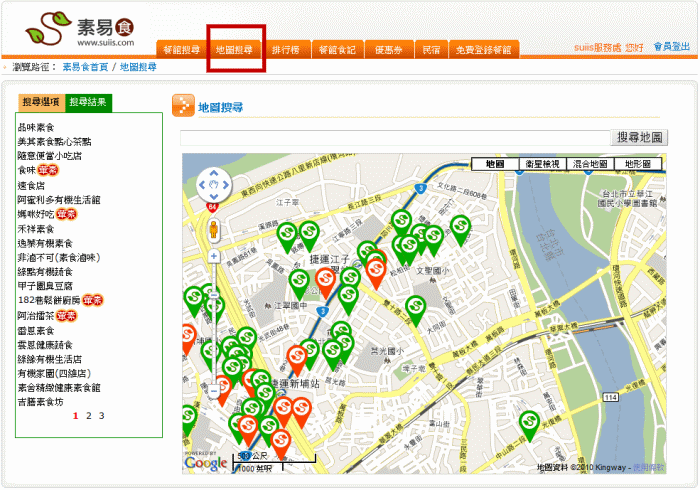700x490 pixels.
Task: Click the map search text field
Action: pyautogui.click(x=395, y=138)
